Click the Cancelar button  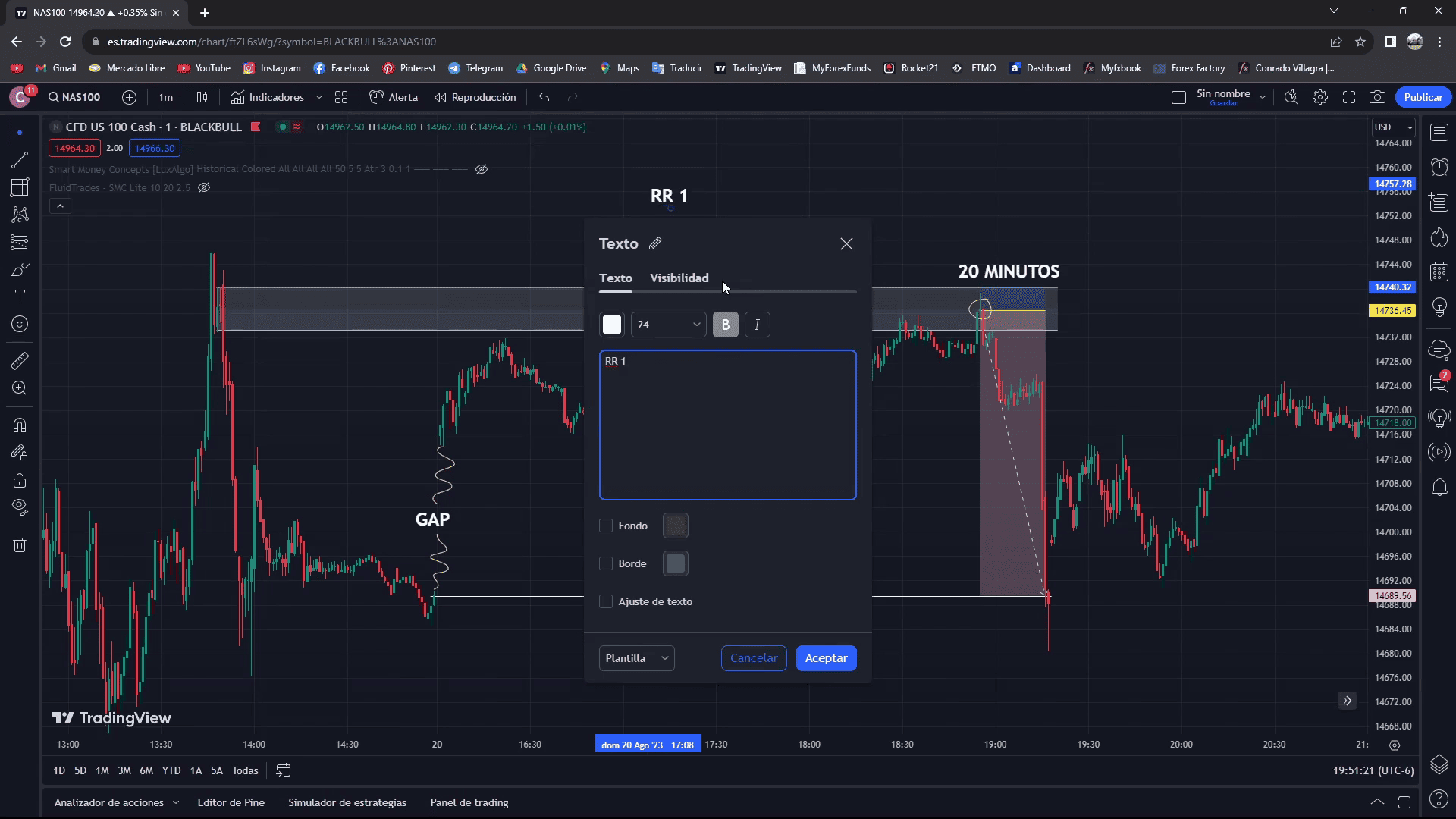pyautogui.click(x=753, y=658)
